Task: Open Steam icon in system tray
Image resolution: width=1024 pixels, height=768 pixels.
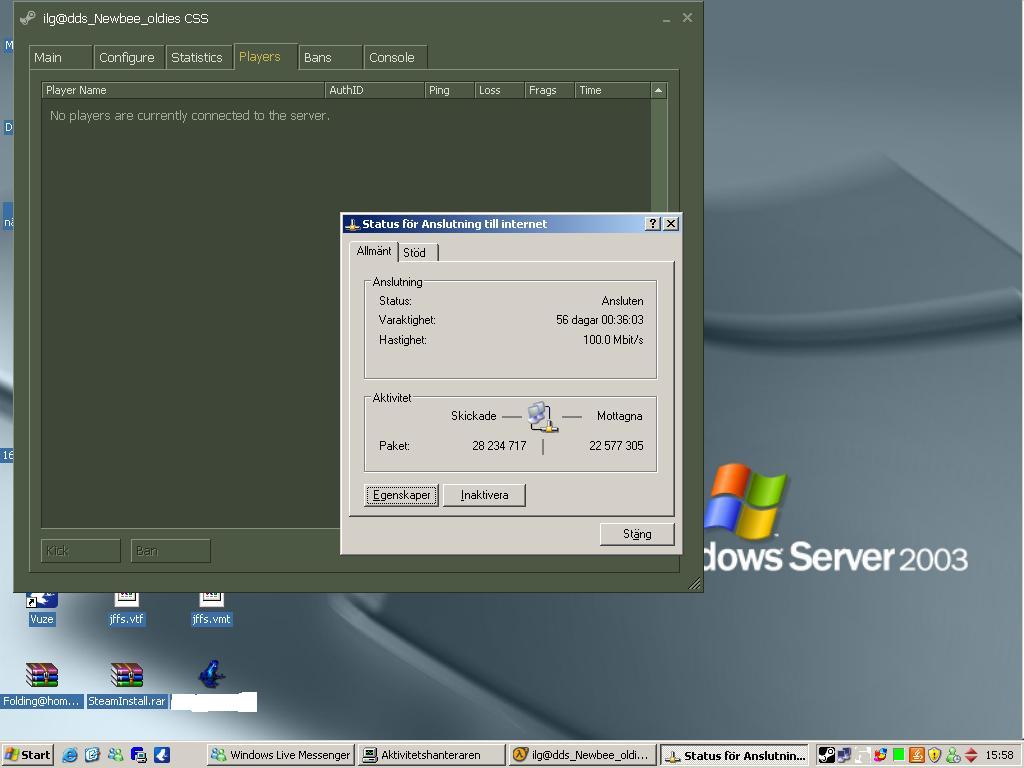Action: [826, 755]
